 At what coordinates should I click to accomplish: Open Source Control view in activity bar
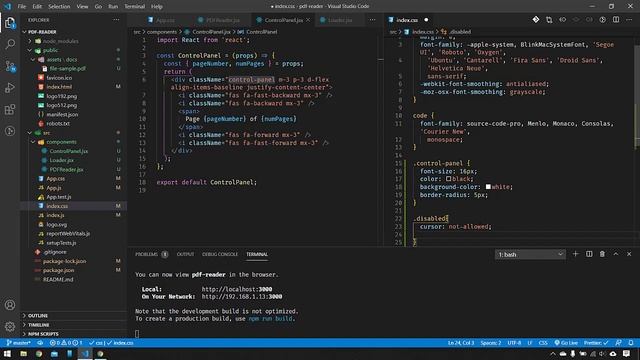click(10, 66)
